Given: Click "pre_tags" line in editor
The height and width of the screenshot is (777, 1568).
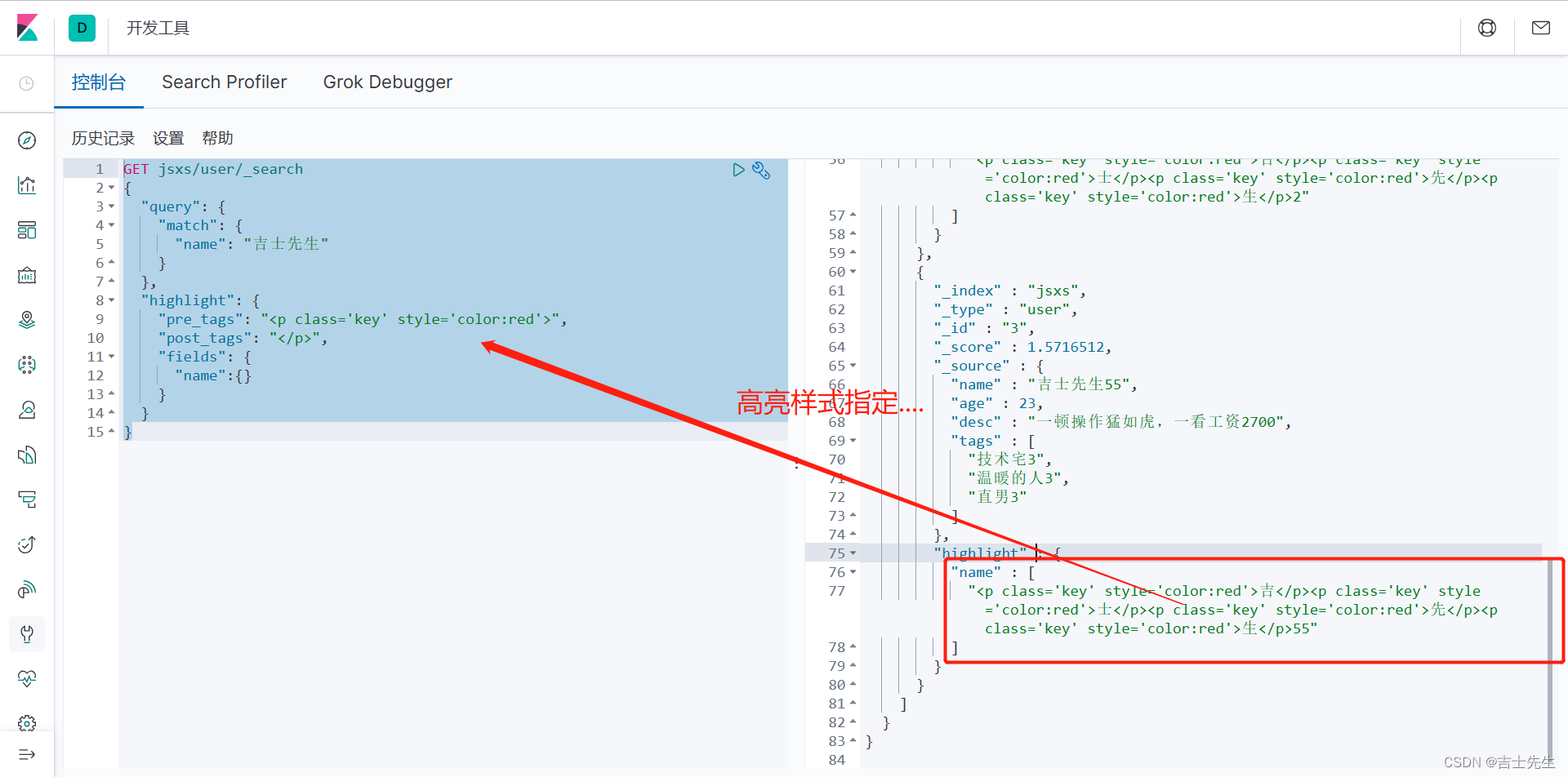Looking at the screenshot, I should tap(363, 319).
